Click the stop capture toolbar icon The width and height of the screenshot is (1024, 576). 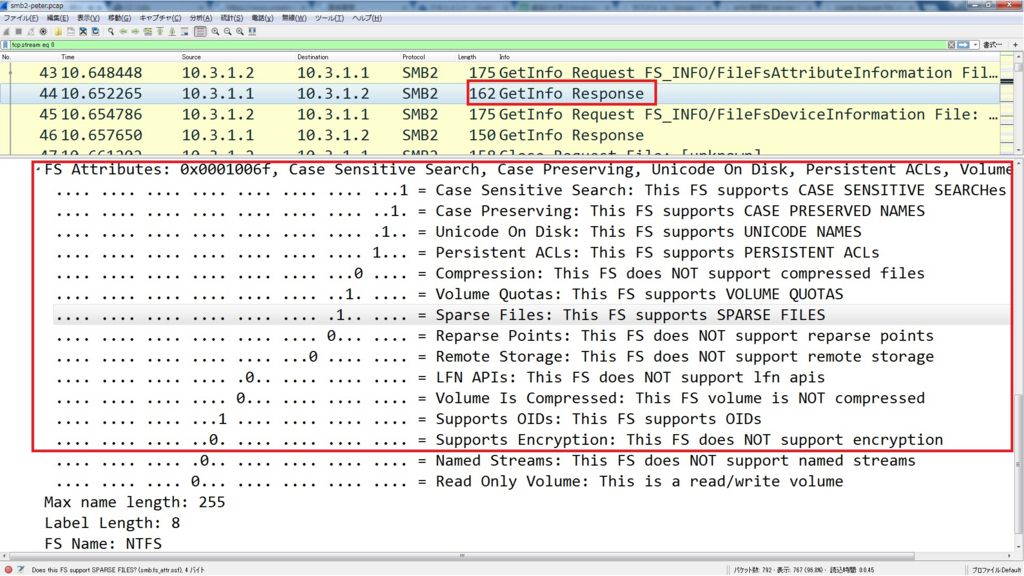pos(18,31)
